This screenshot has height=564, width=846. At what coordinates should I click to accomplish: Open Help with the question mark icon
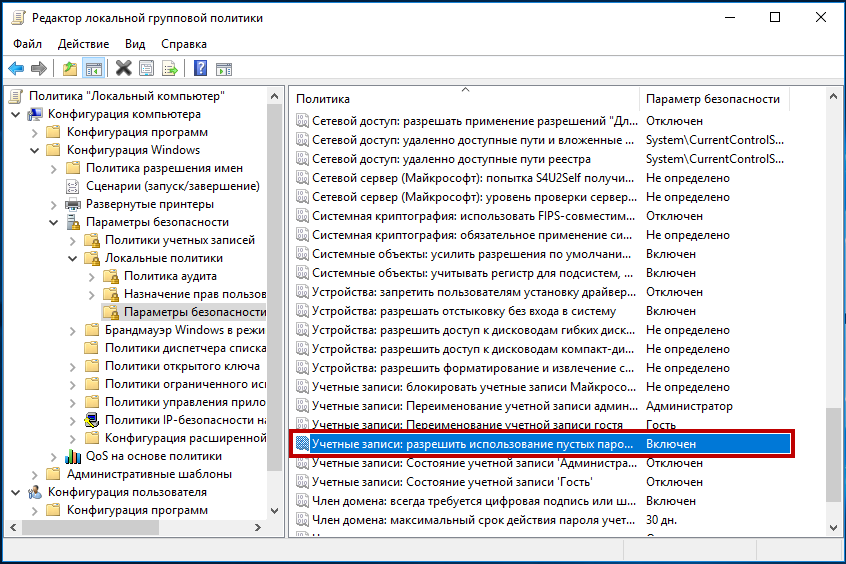tap(200, 69)
